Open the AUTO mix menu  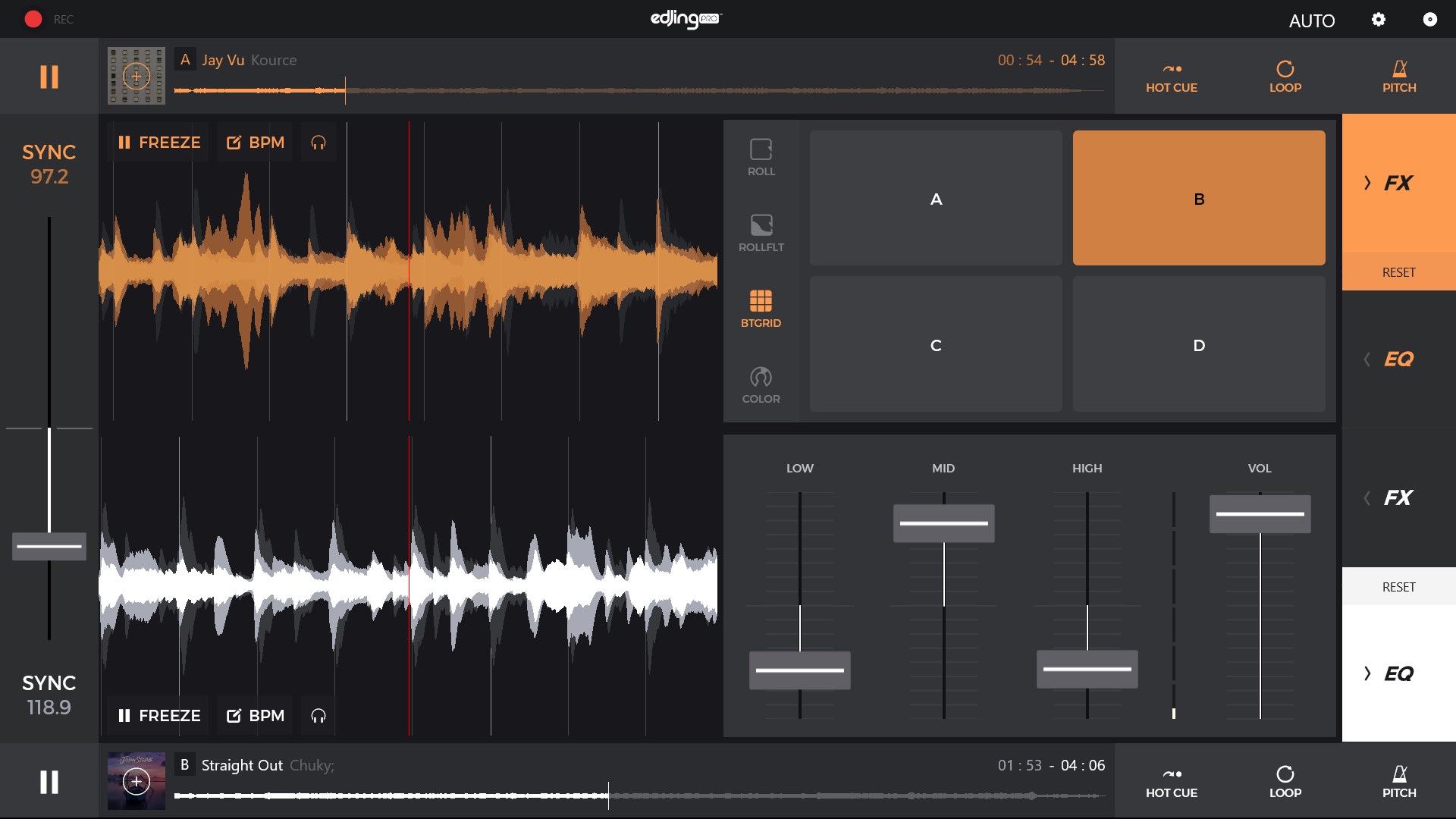1313,20
